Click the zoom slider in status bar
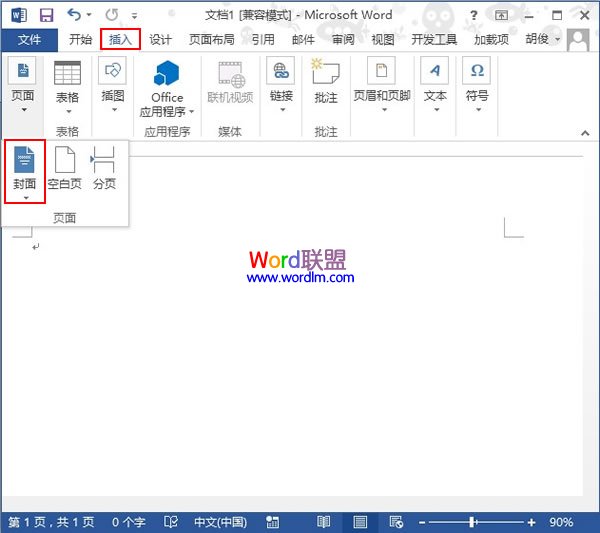Image resolution: width=600 pixels, height=533 pixels. (x=468, y=522)
